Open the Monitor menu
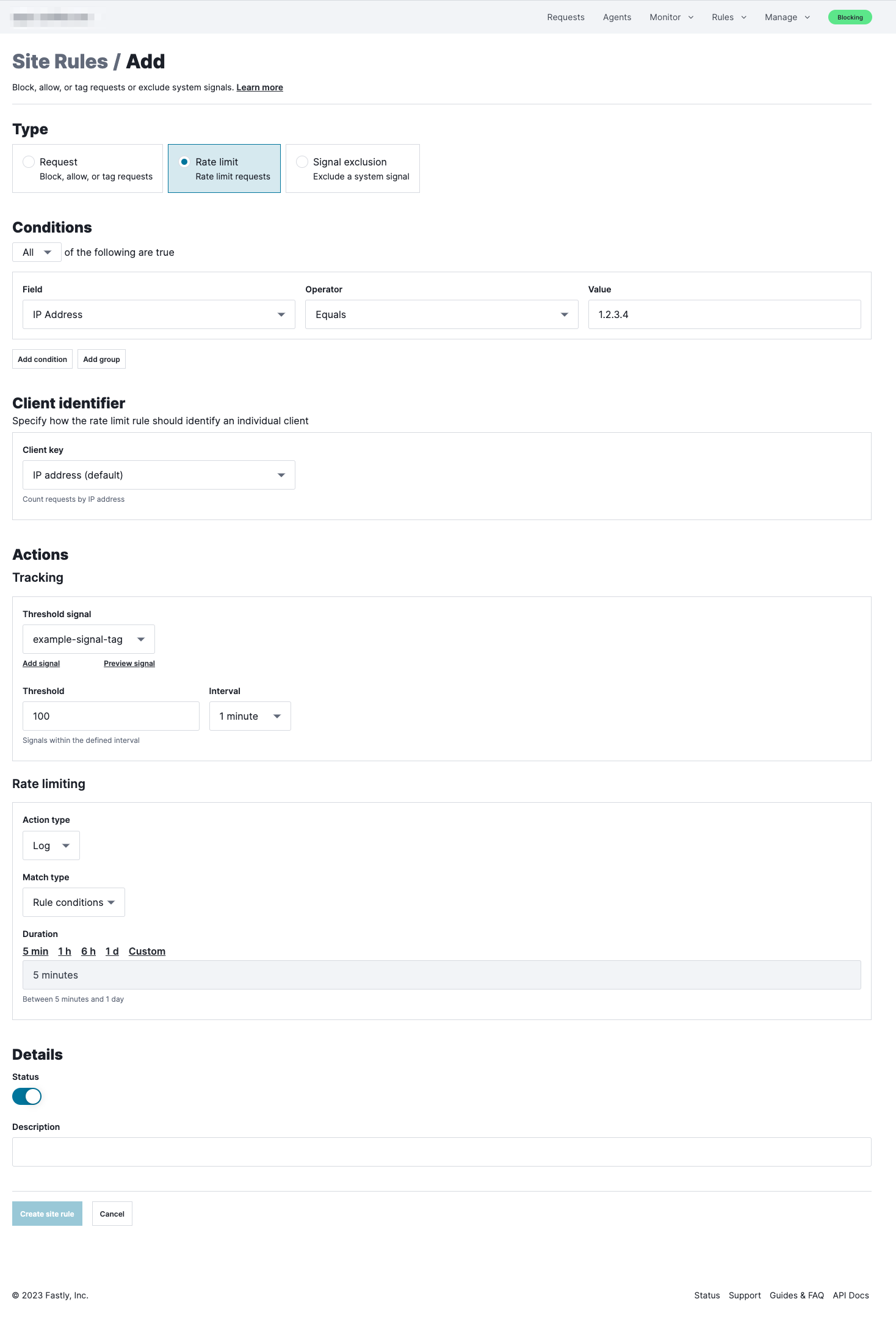Image resolution: width=896 pixels, height=1321 pixels. click(x=671, y=17)
